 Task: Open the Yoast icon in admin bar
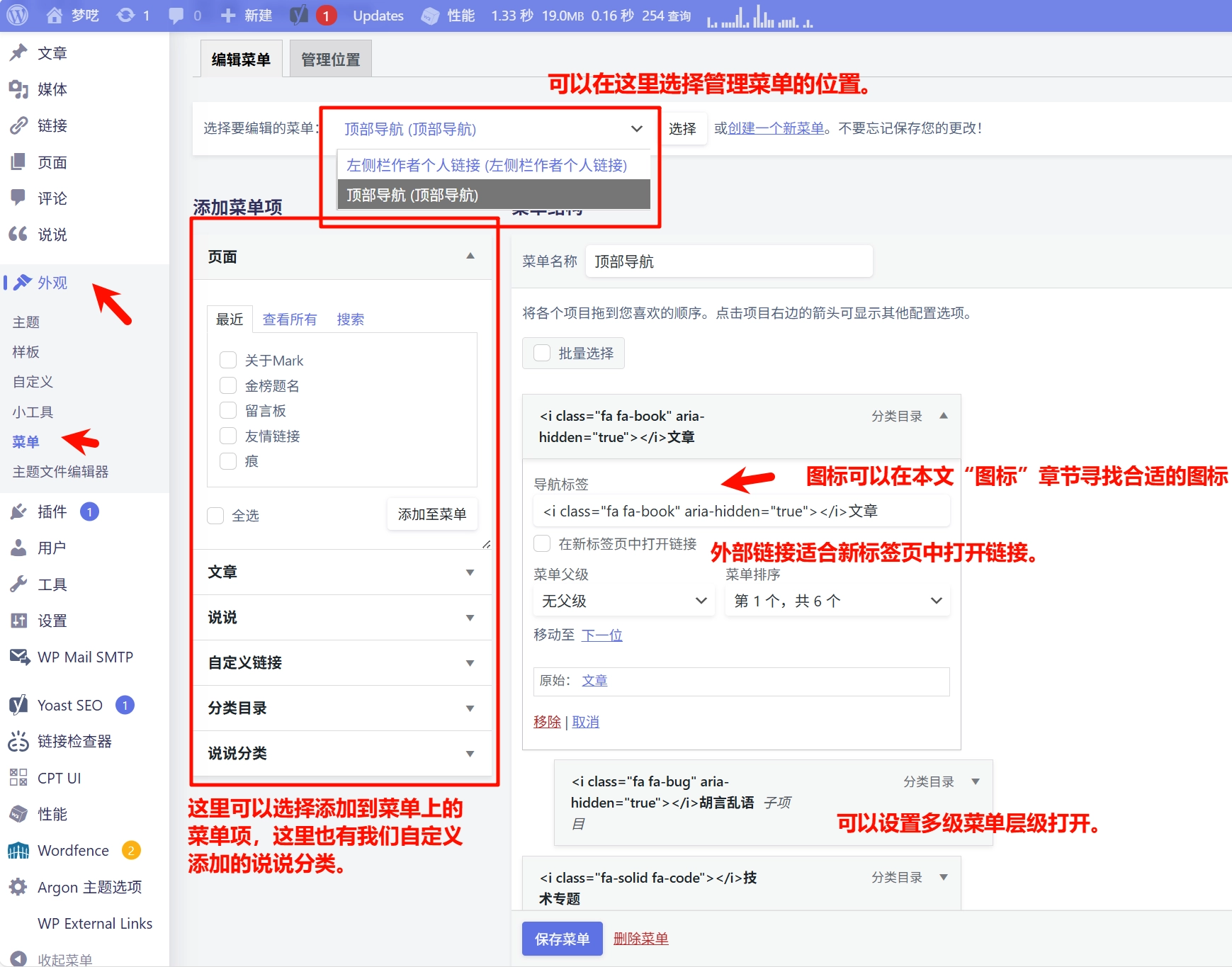[x=299, y=15]
